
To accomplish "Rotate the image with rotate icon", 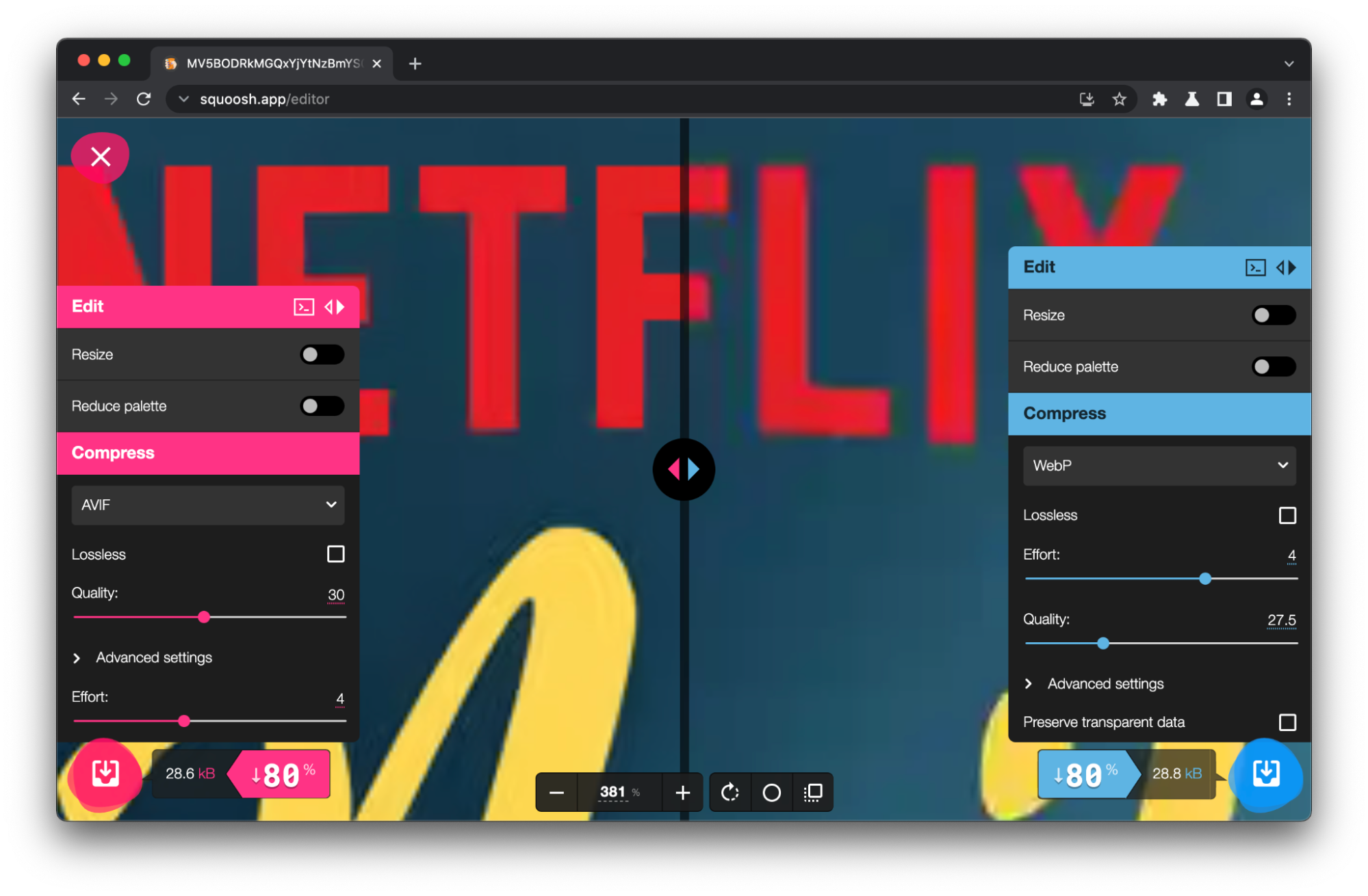I will [x=730, y=793].
